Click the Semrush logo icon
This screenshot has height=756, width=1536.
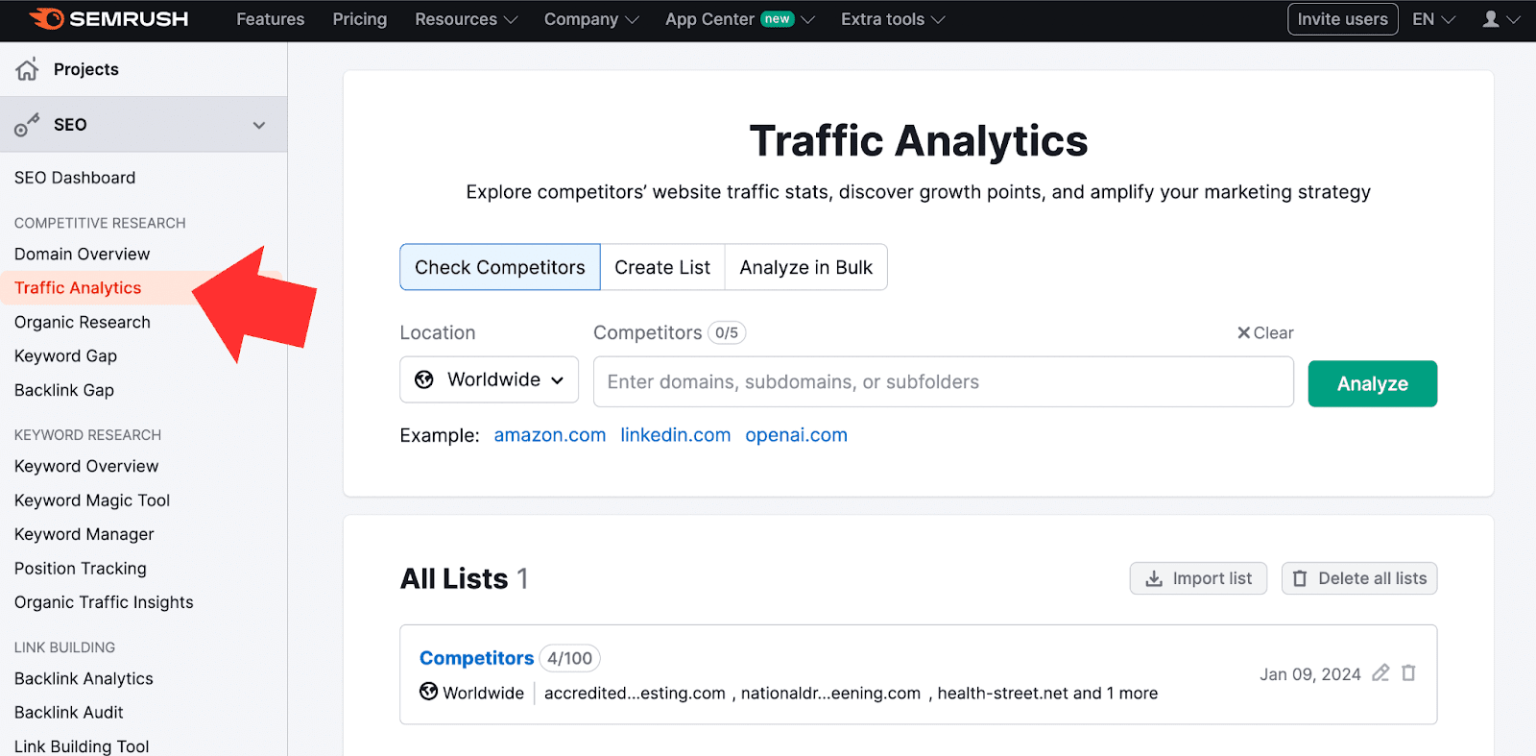point(47,19)
